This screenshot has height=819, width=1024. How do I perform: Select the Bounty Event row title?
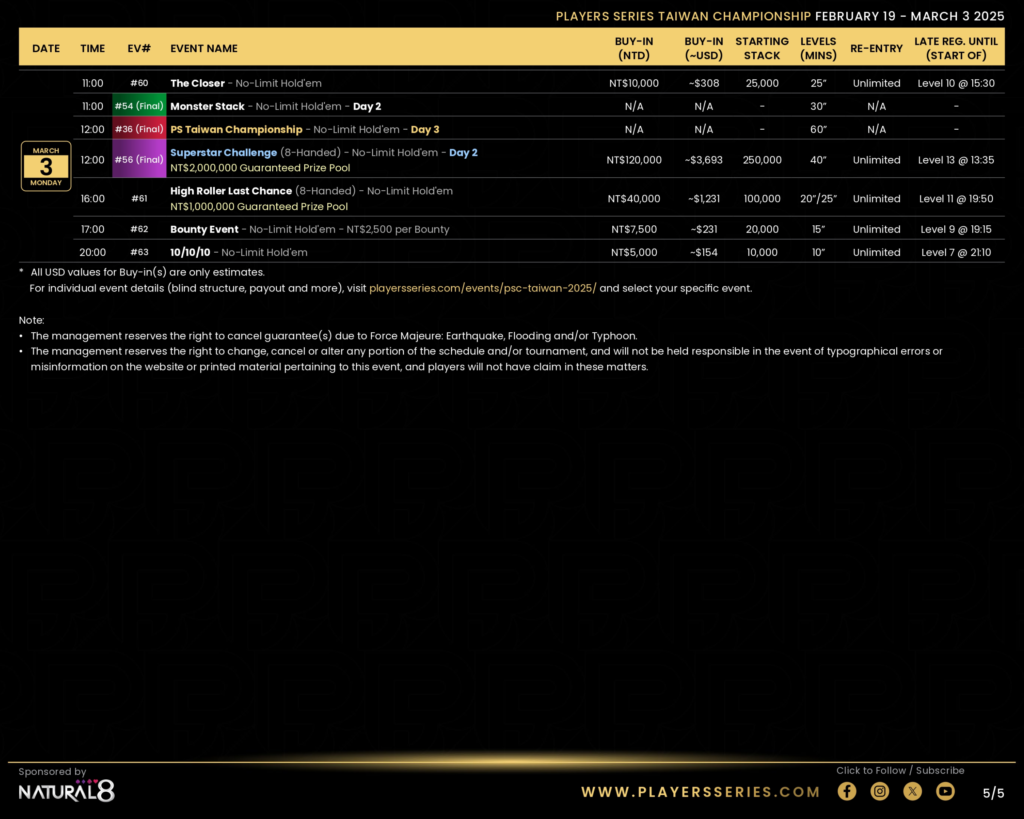(204, 229)
